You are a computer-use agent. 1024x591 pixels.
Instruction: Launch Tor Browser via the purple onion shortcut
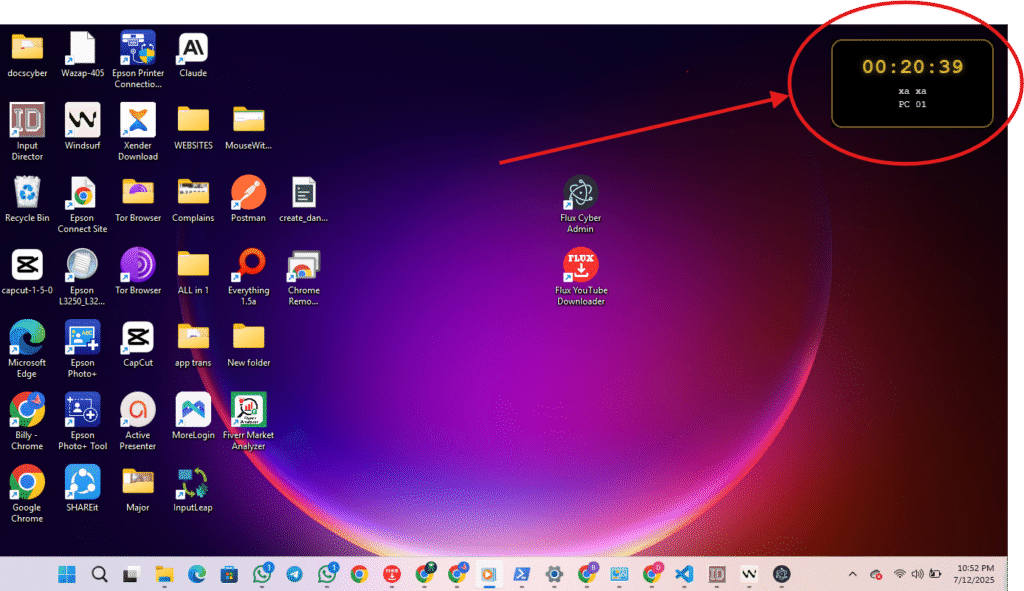tap(138, 265)
